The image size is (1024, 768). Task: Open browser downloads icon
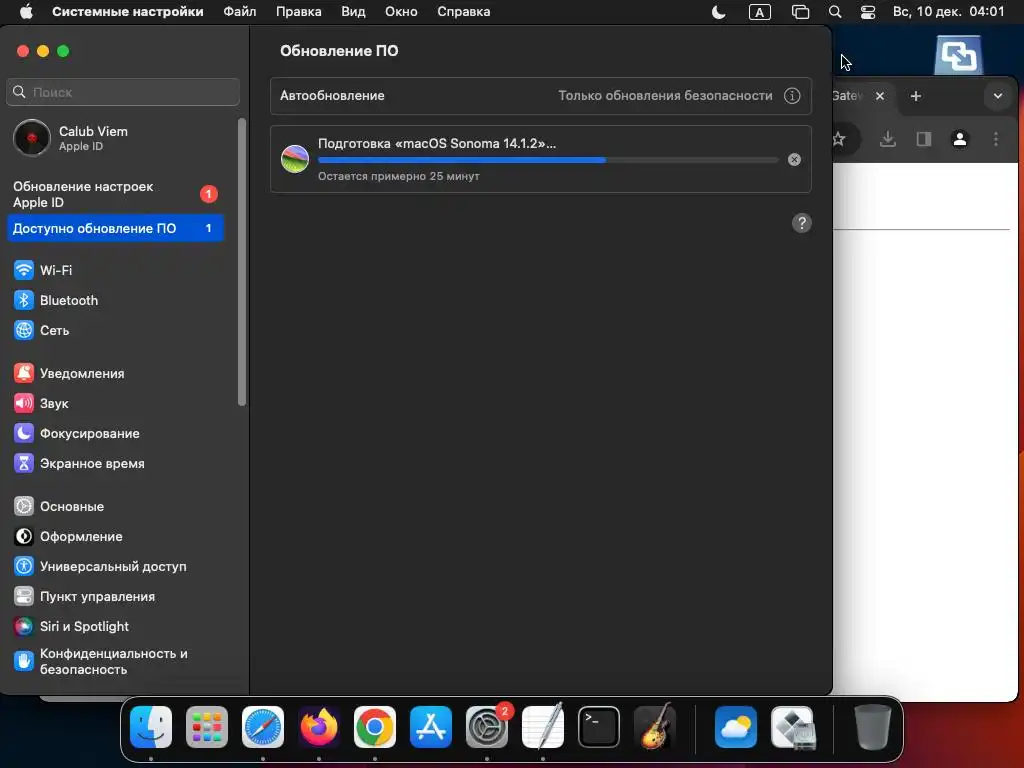point(888,138)
